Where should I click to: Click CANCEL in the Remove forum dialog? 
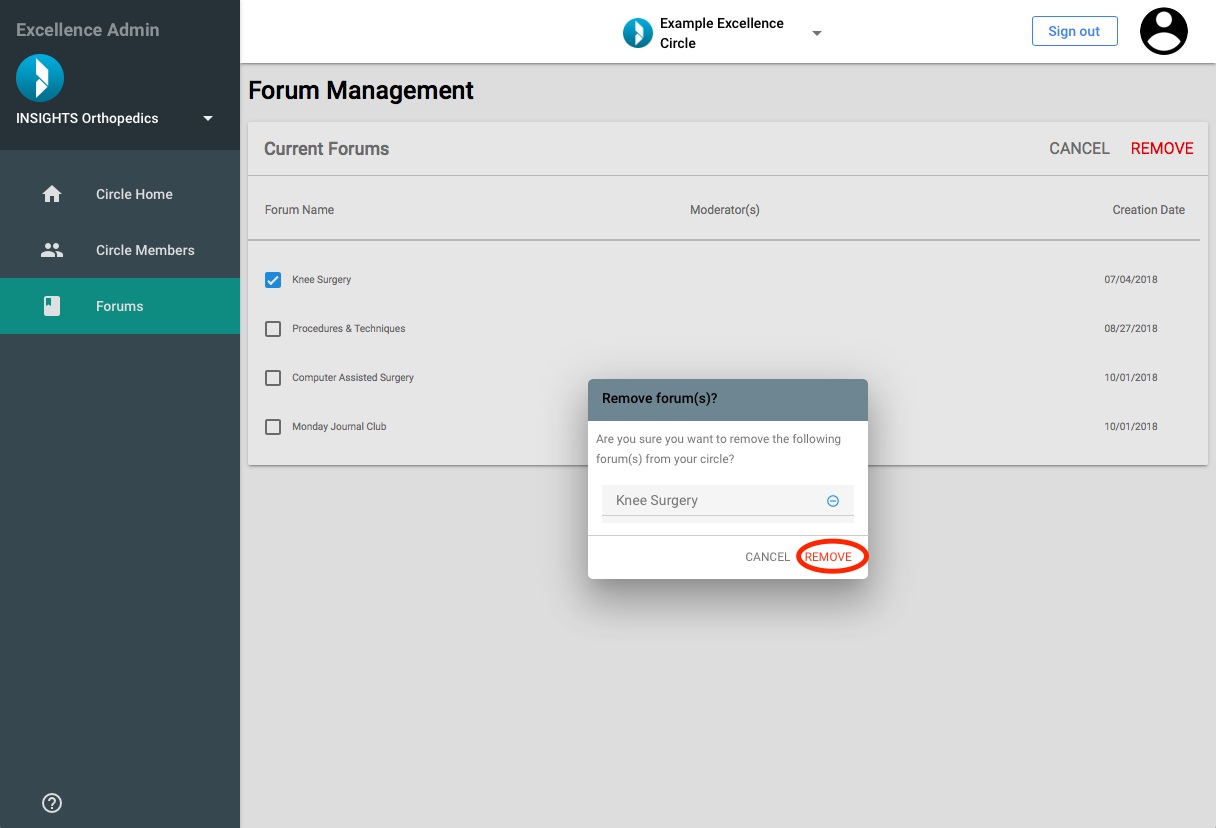[767, 557]
